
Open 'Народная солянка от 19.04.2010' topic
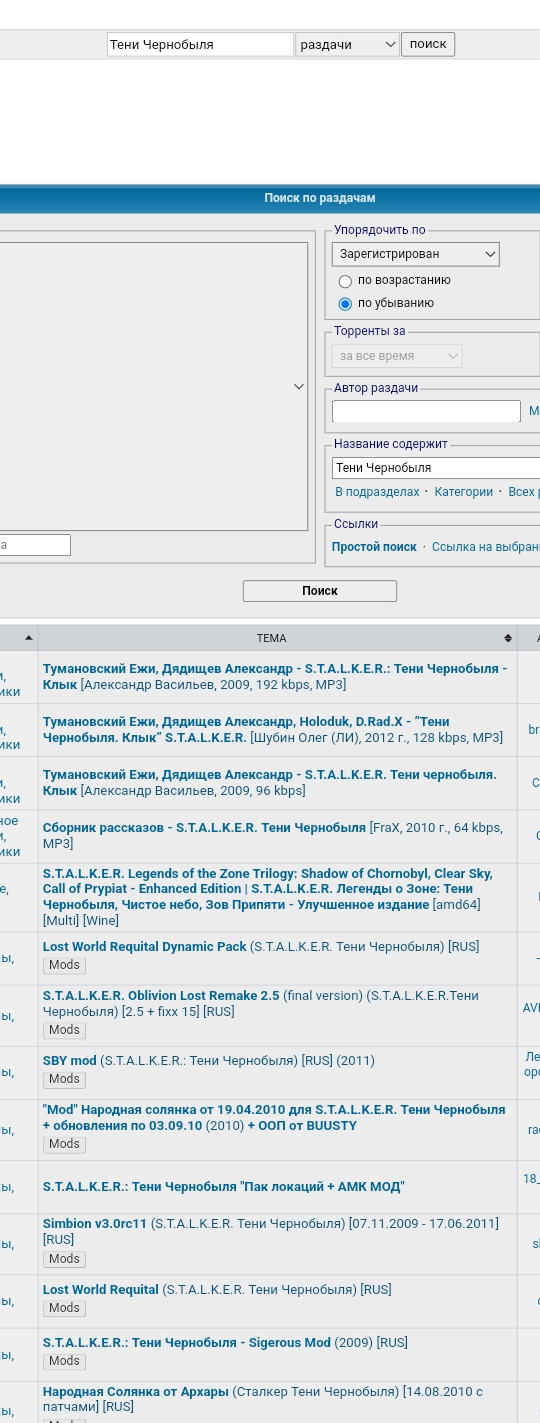274,1117
